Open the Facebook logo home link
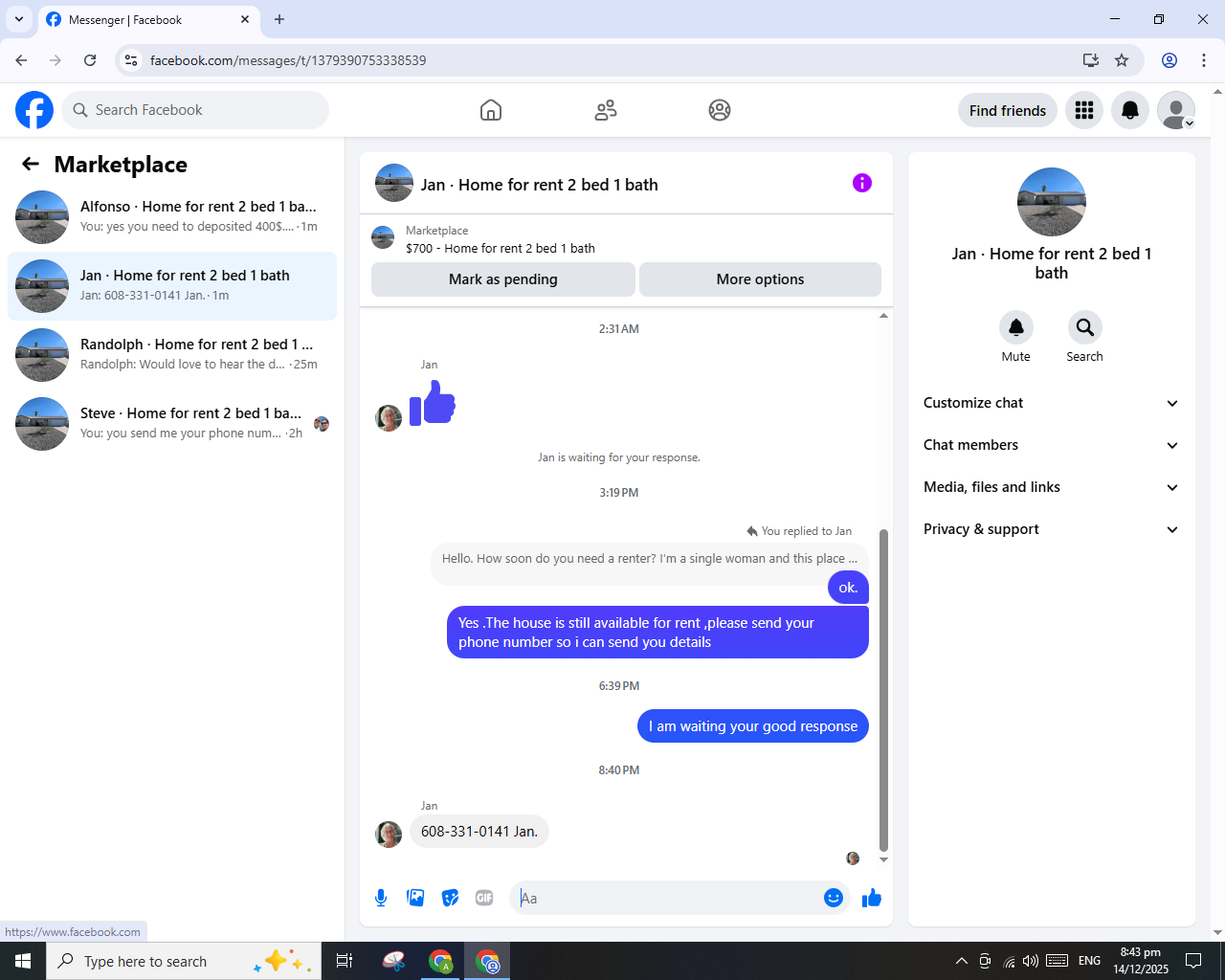The width and height of the screenshot is (1225, 980). click(34, 110)
